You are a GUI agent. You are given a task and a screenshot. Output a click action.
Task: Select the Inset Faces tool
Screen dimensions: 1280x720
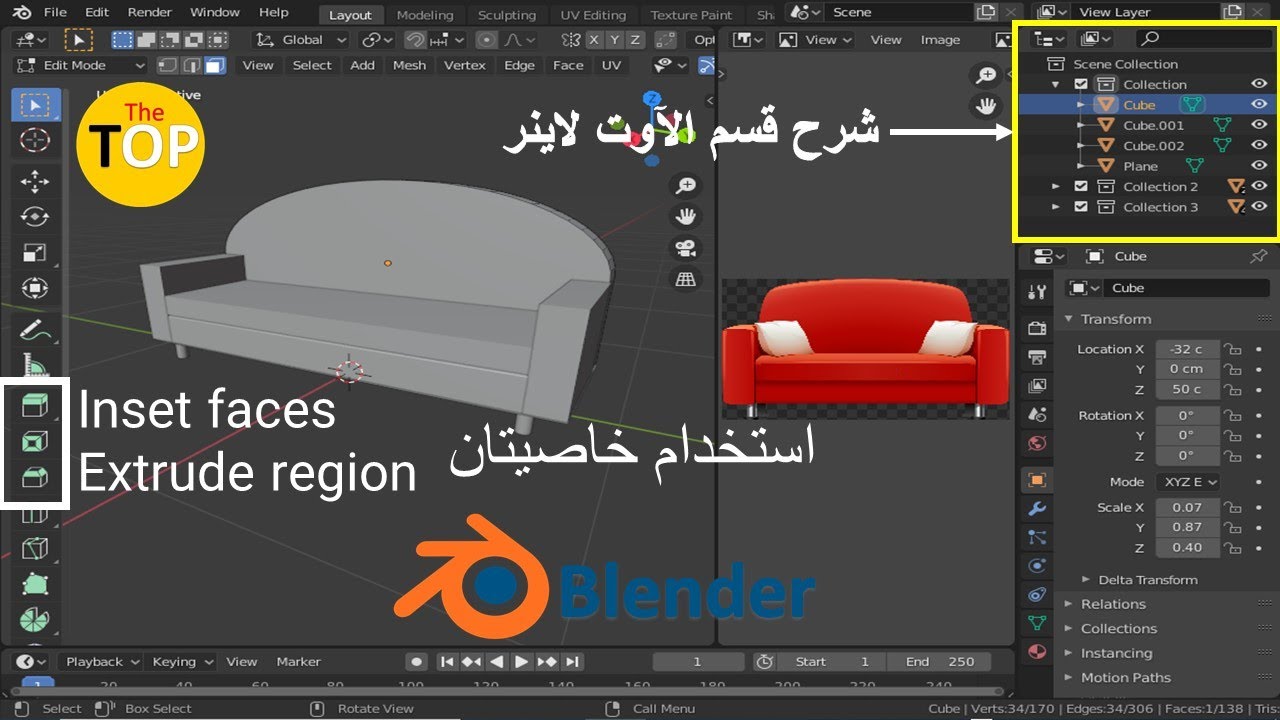(x=35, y=441)
